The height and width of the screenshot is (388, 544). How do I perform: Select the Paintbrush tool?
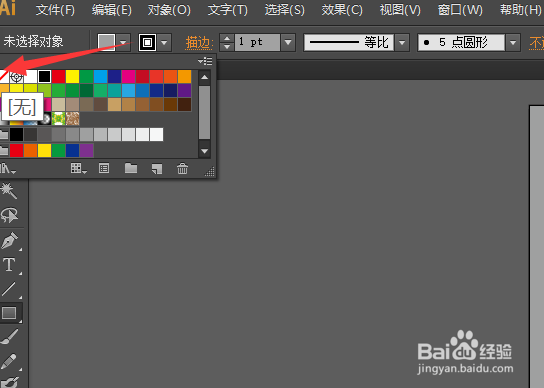10,337
